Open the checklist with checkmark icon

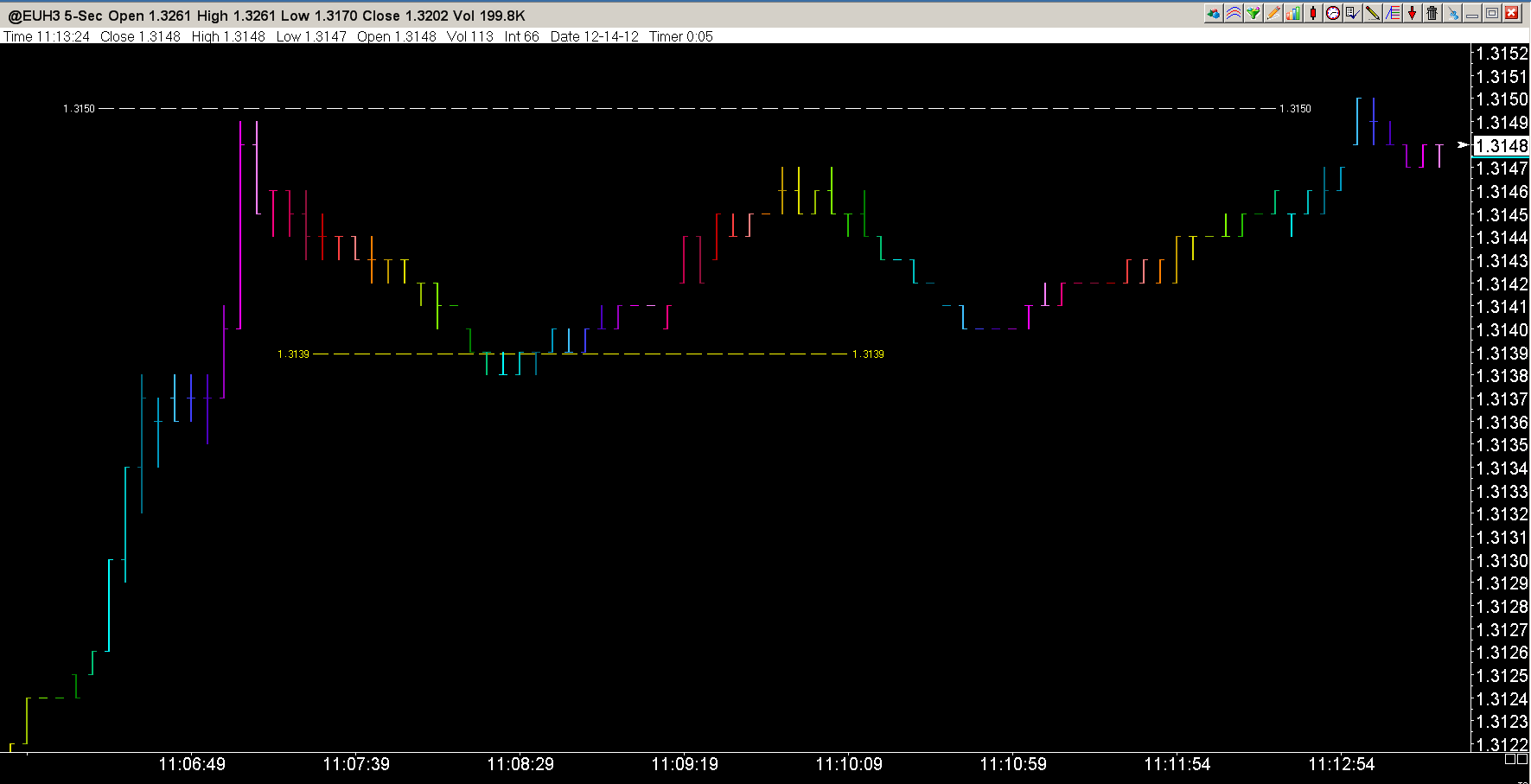pos(1353,13)
